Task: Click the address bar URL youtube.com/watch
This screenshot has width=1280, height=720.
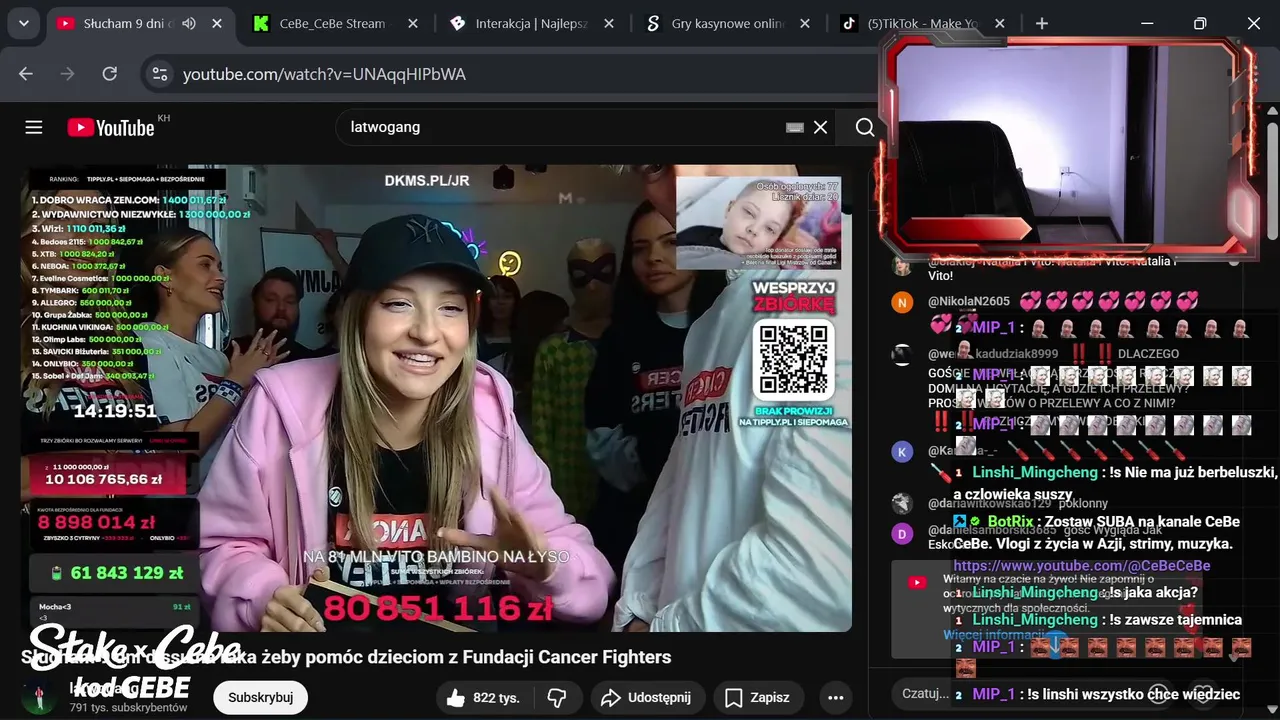Action: (x=324, y=74)
